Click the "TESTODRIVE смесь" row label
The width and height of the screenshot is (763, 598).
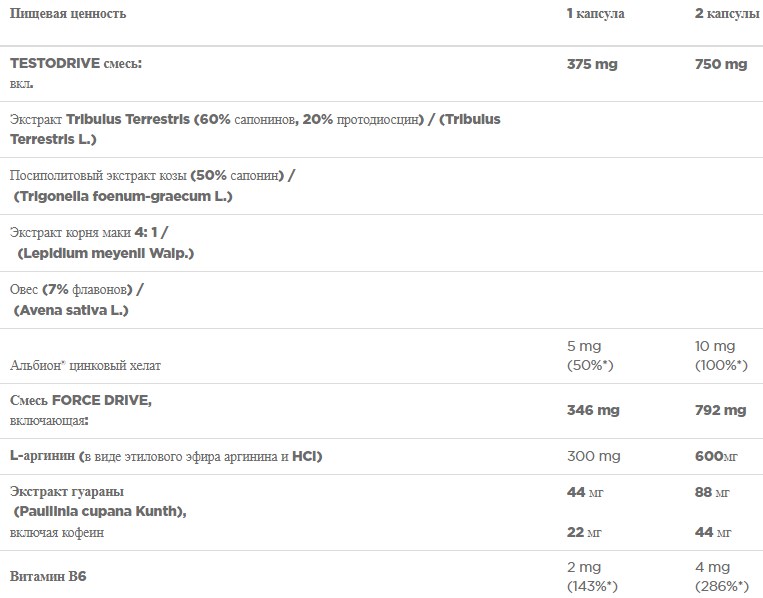coord(75,63)
